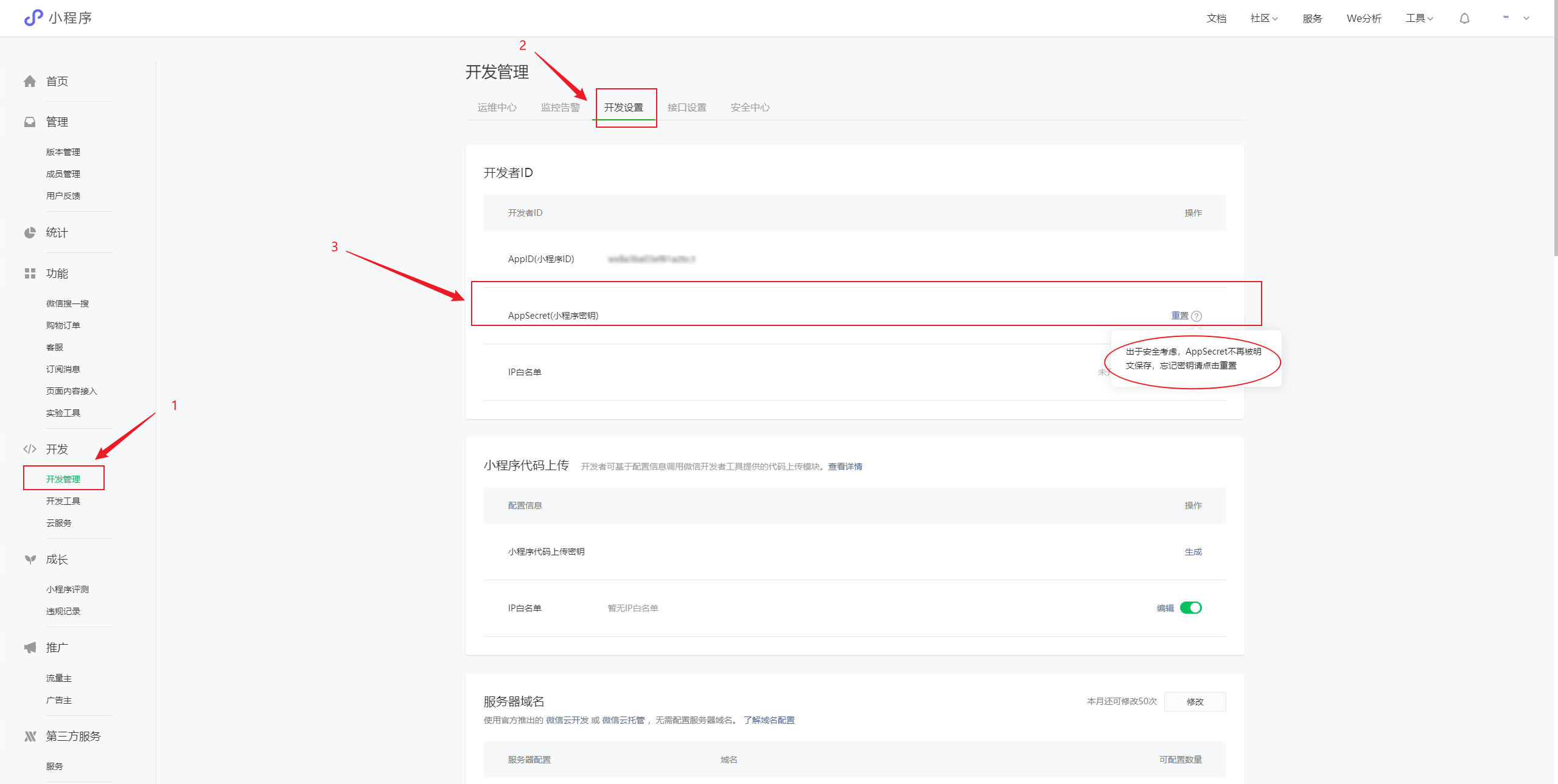Open 用户反馈 in the sidebar
The image size is (1558, 784).
coord(63,196)
